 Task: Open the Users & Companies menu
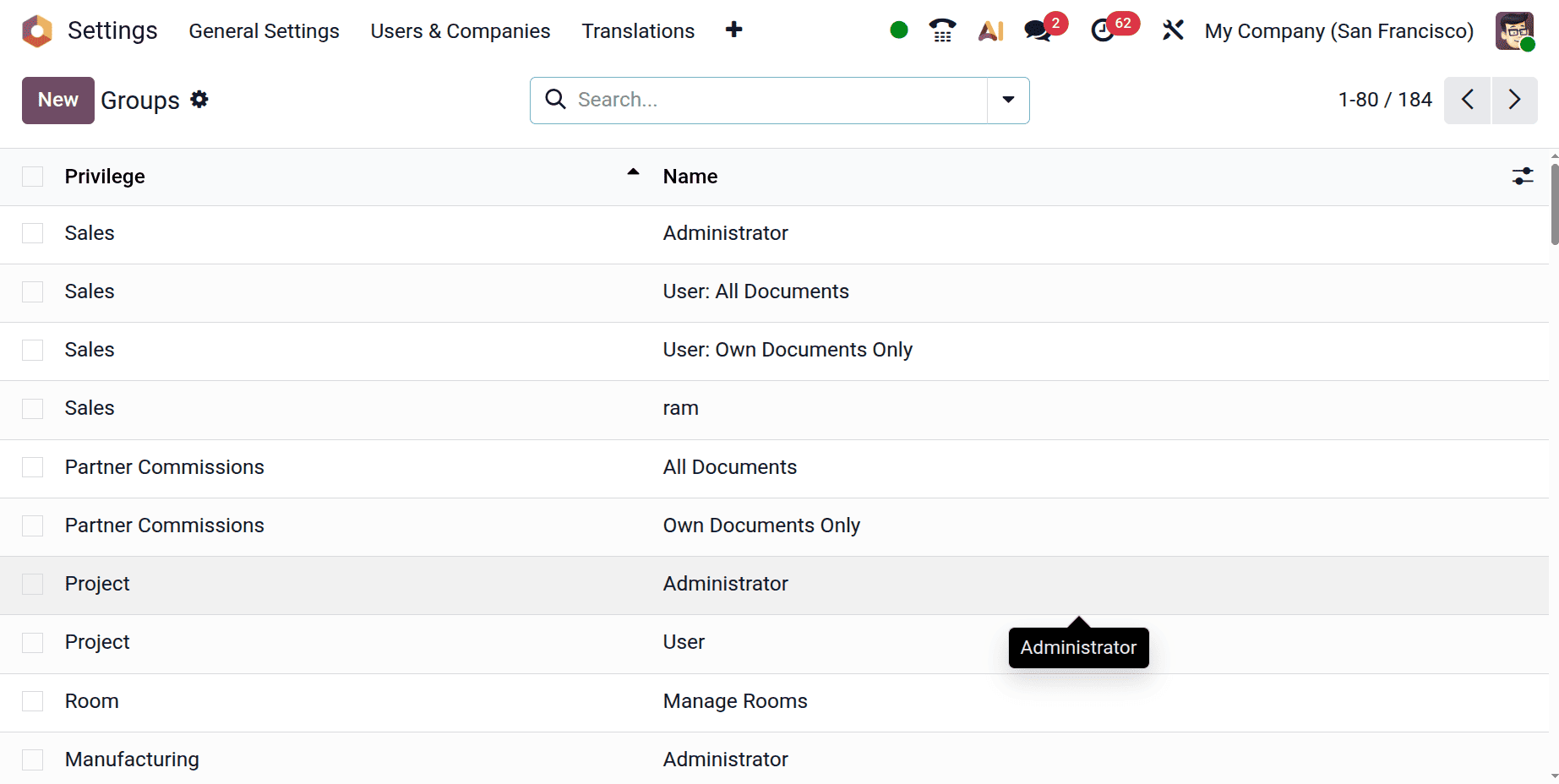click(460, 30)
